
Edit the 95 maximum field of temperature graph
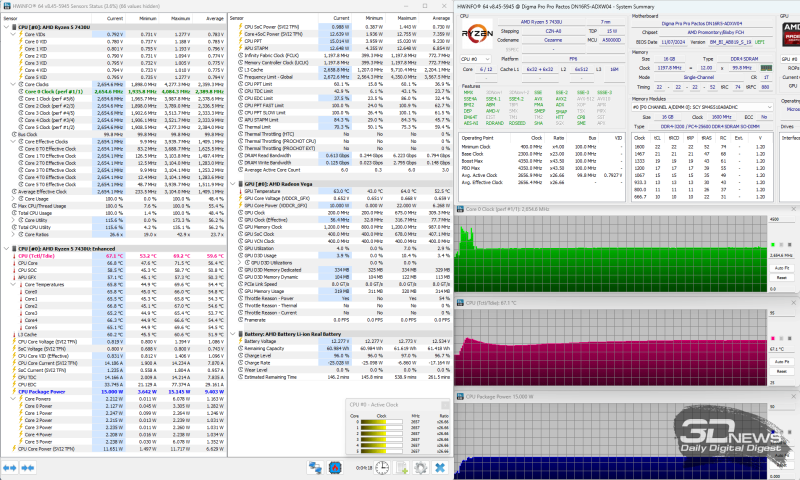tap(781, 313)
